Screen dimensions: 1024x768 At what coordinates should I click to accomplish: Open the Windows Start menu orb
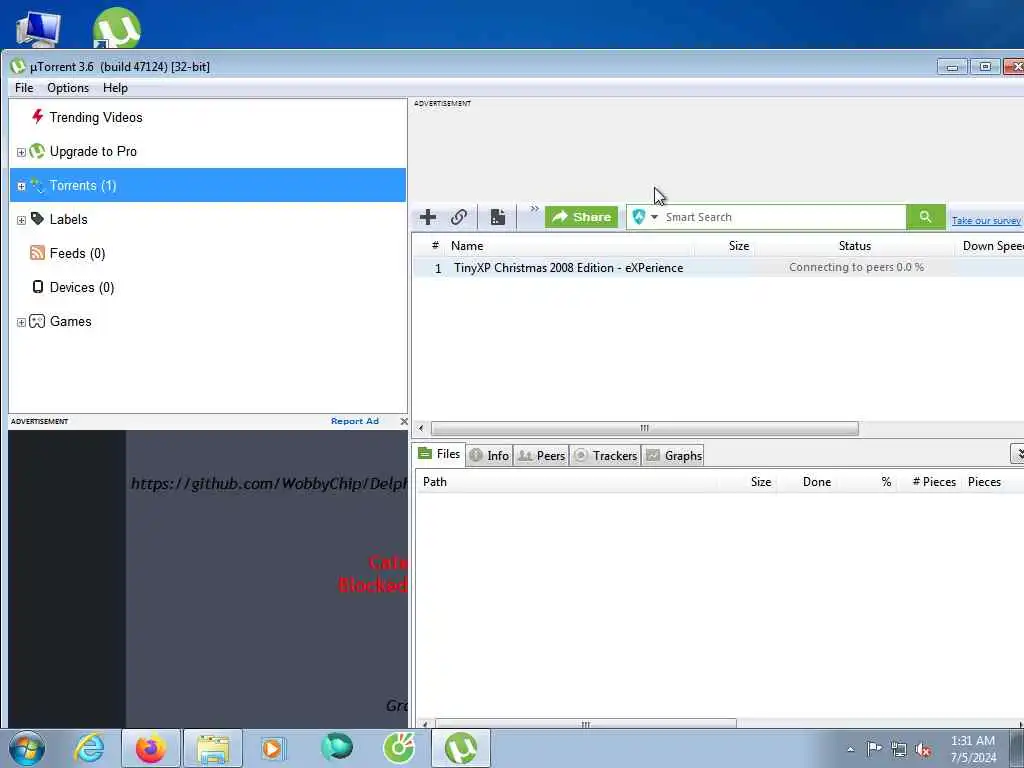tap(27, 748)
